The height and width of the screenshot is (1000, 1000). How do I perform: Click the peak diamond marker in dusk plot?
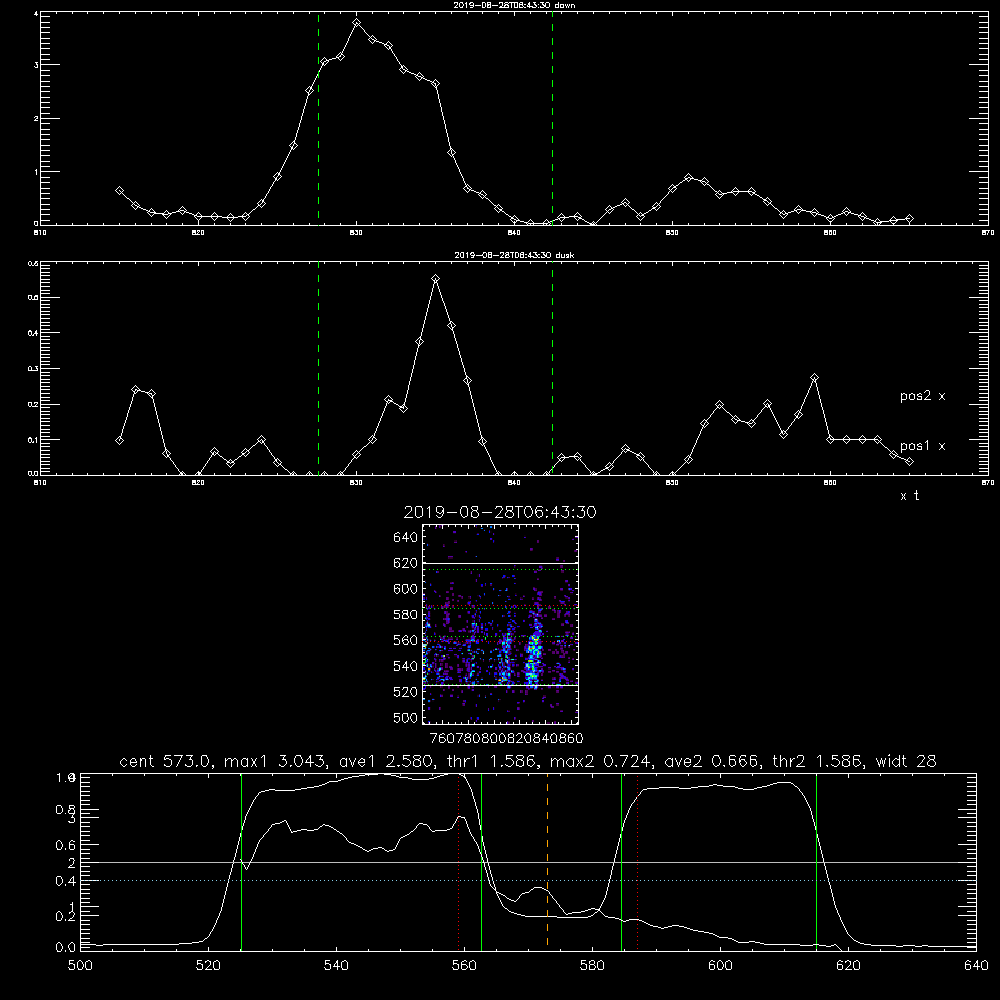436,279
